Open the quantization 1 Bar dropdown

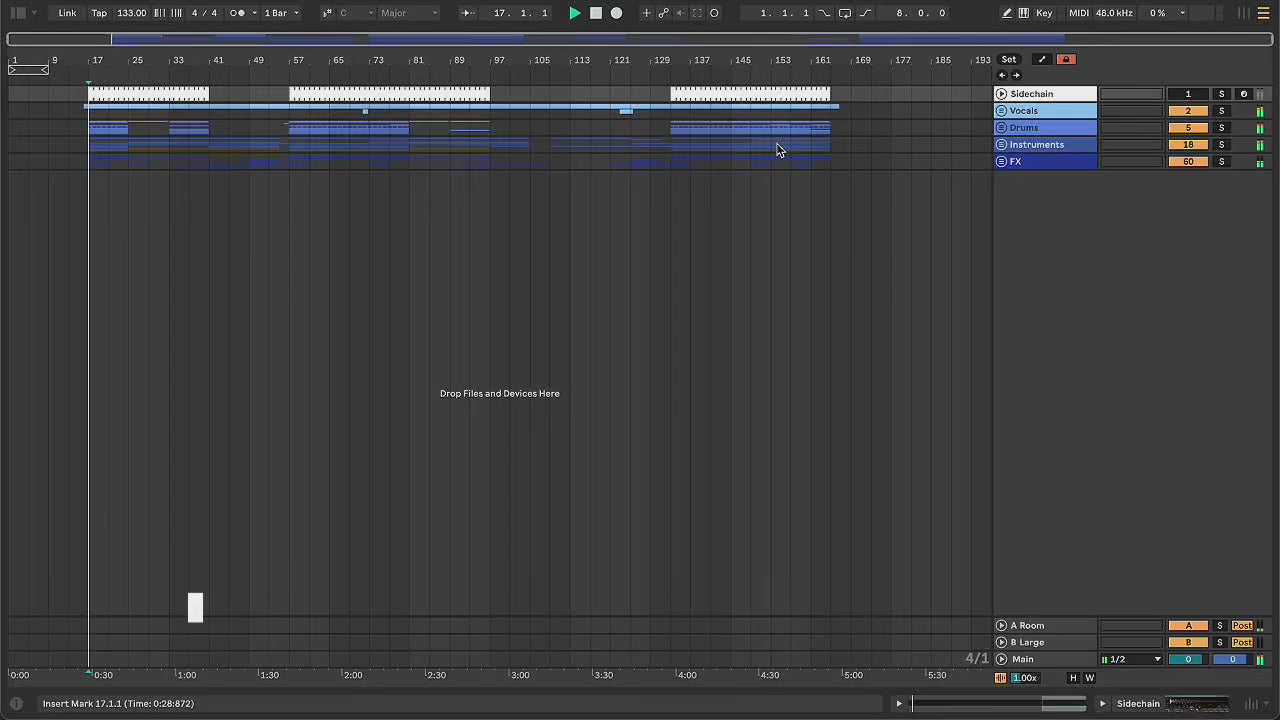pyautogui.click(x=280, y=13)
